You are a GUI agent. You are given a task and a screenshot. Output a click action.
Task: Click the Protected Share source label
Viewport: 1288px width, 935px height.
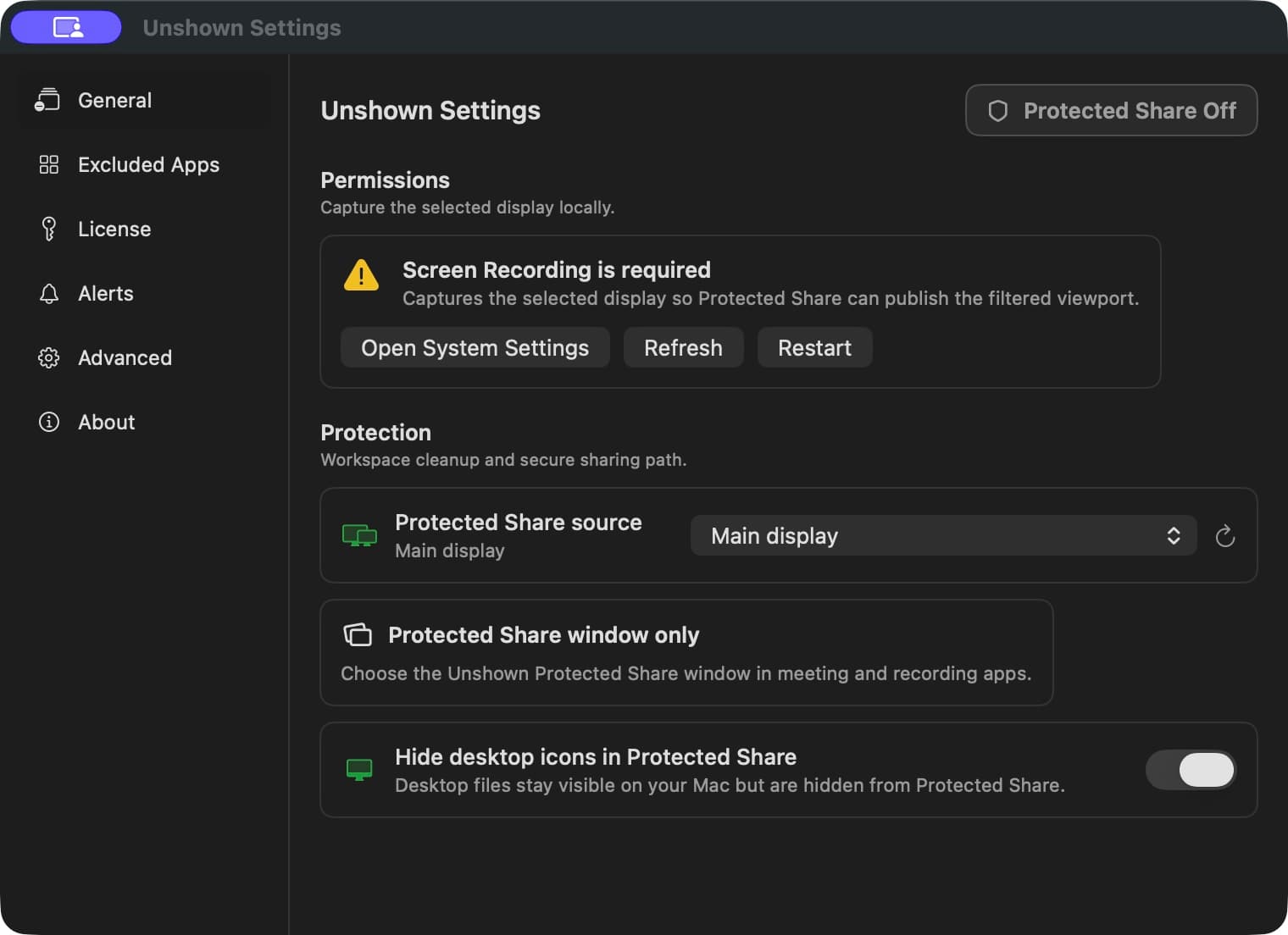tap(518, 522)
